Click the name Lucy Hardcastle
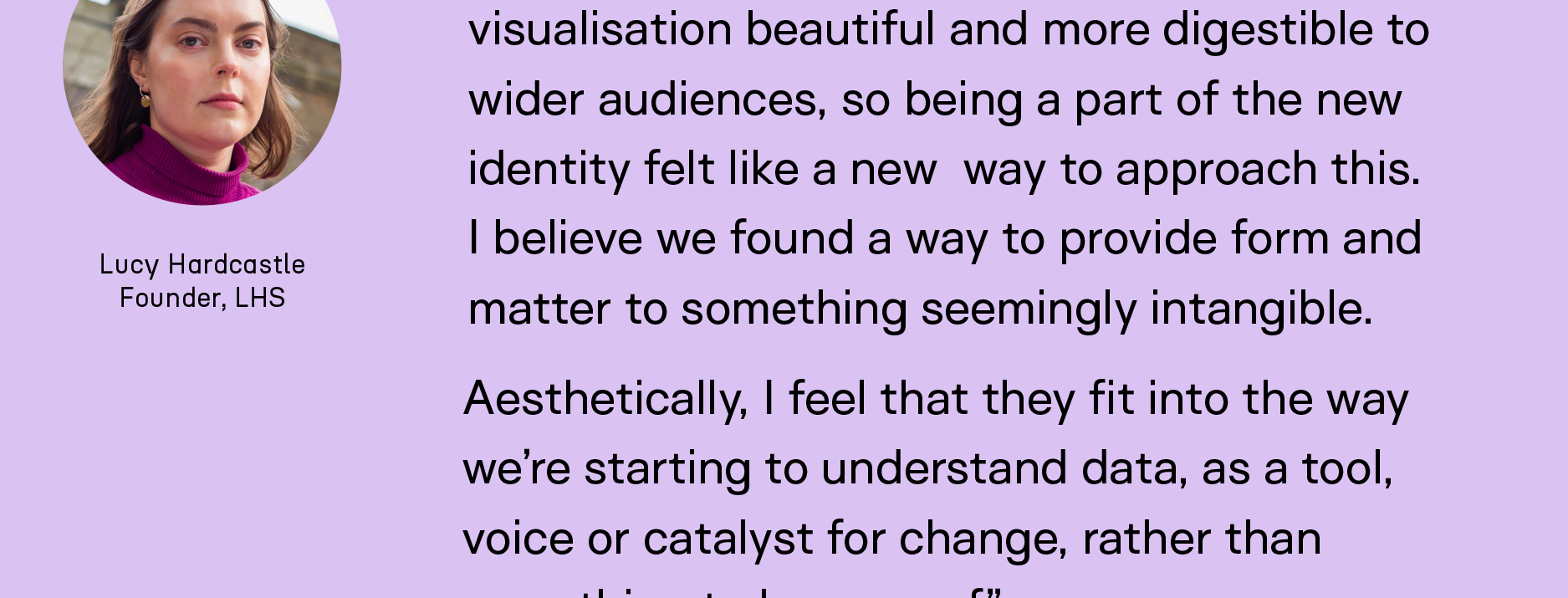The image size is (1568, 598). tap(202, 264)
